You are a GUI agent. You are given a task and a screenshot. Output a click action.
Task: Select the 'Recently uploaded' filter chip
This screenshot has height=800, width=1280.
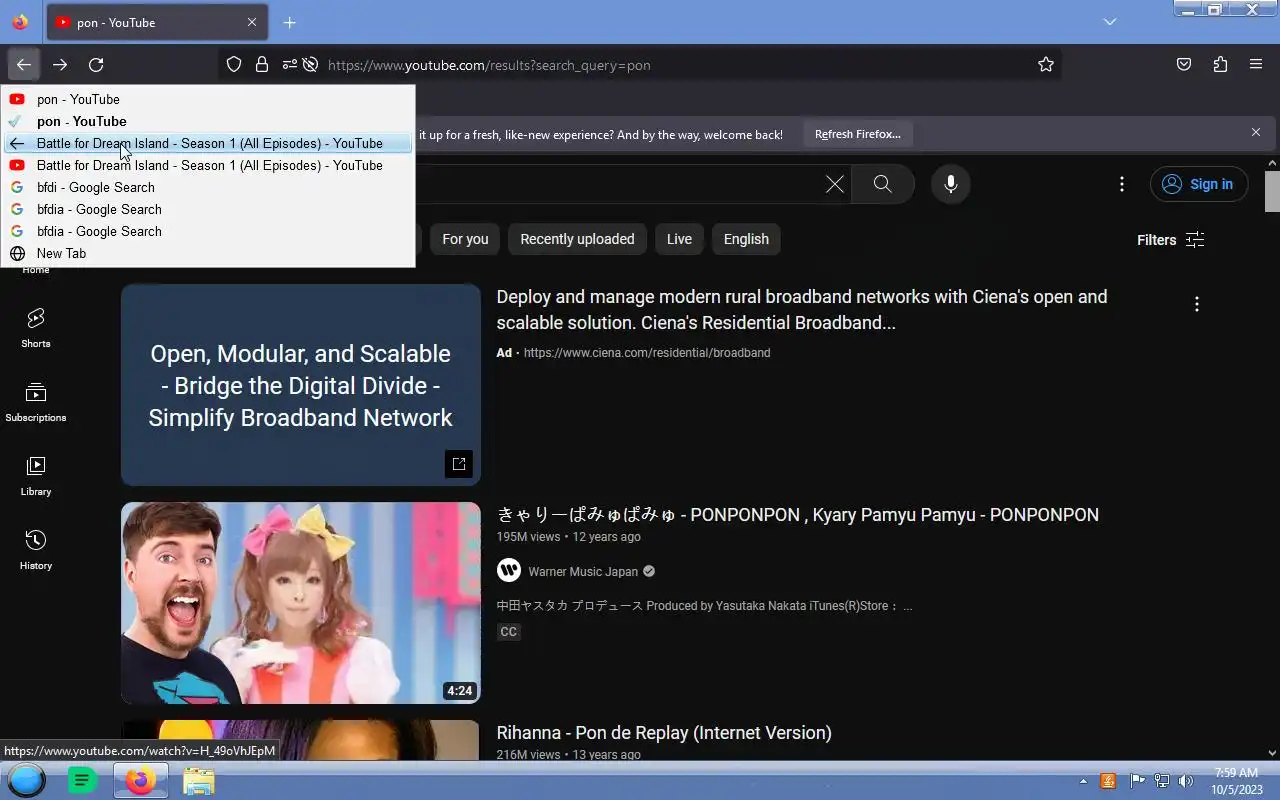pos(577,239)
